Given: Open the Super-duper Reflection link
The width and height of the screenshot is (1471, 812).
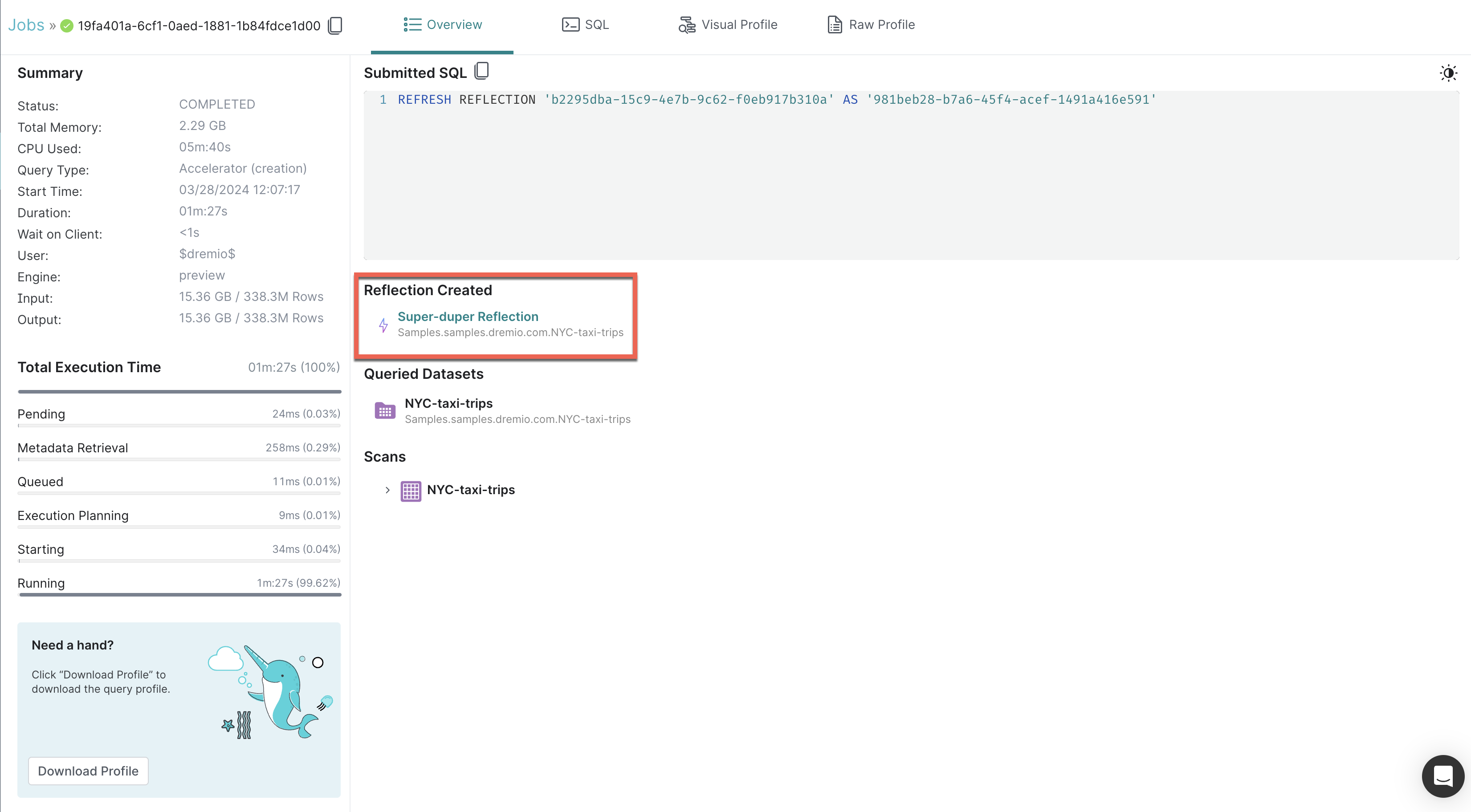Looking at the screenshot, I should pos(467,317).
